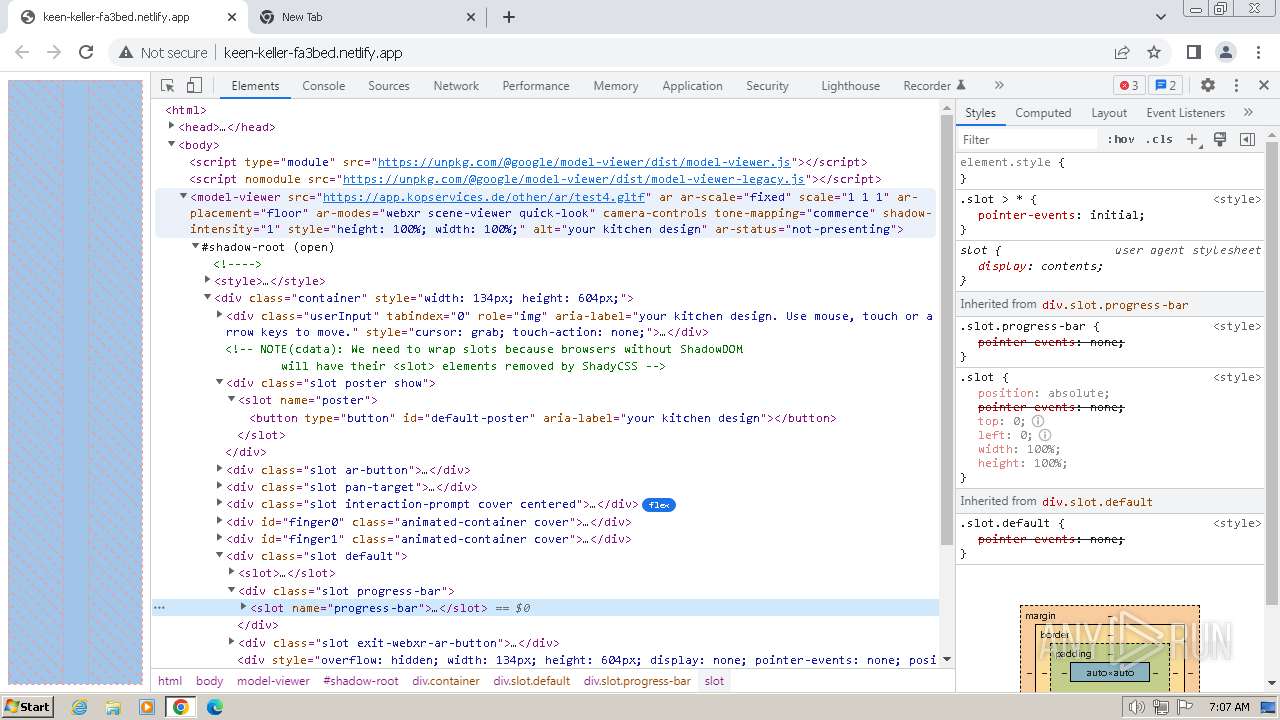This screenshot has width=1280, height=720.
Task: Open the Security tab
Action: (767, 86)
